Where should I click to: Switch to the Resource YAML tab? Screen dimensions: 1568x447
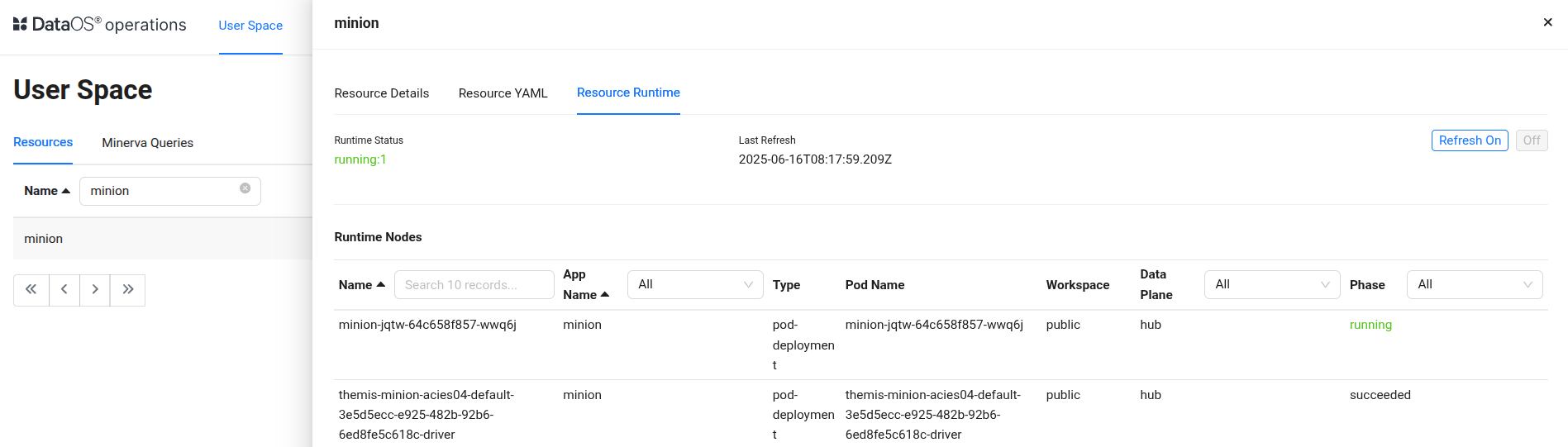tap(503, 93)
